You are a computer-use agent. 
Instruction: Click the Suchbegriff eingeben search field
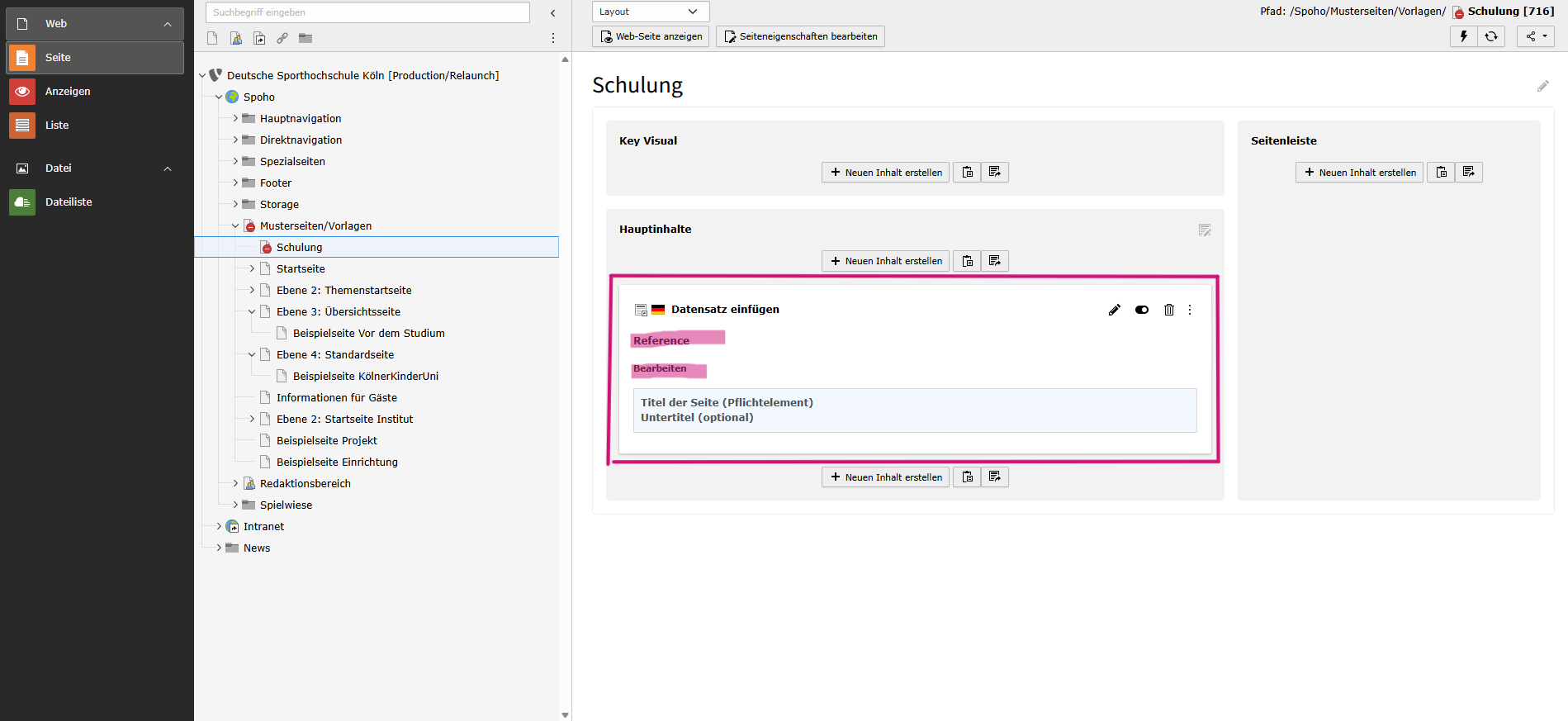click(367, 12)
